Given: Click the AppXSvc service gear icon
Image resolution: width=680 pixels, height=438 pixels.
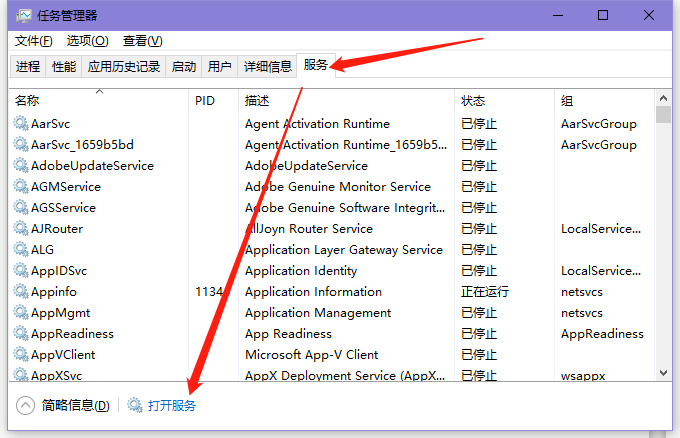Looking at the screenshot, I should (x=21, y=376).
